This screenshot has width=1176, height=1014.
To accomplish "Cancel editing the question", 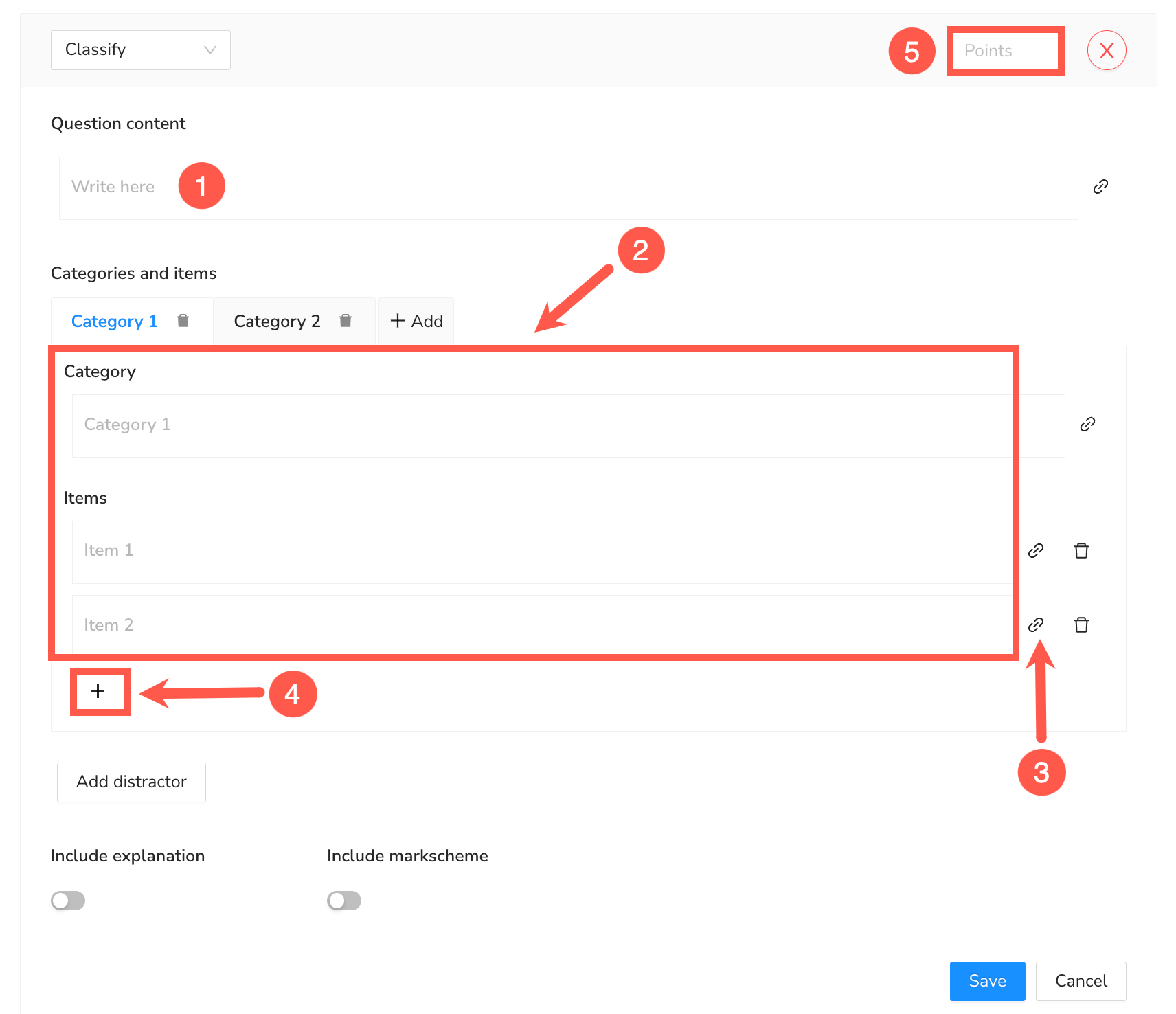I will pyautogui.click(x=1081, y=981).
